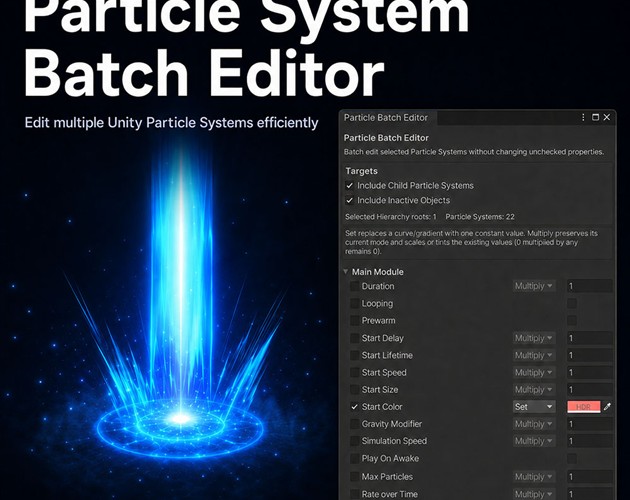Toggle Include Inactive Objects

pyautogui.click(x=350, y=200)
